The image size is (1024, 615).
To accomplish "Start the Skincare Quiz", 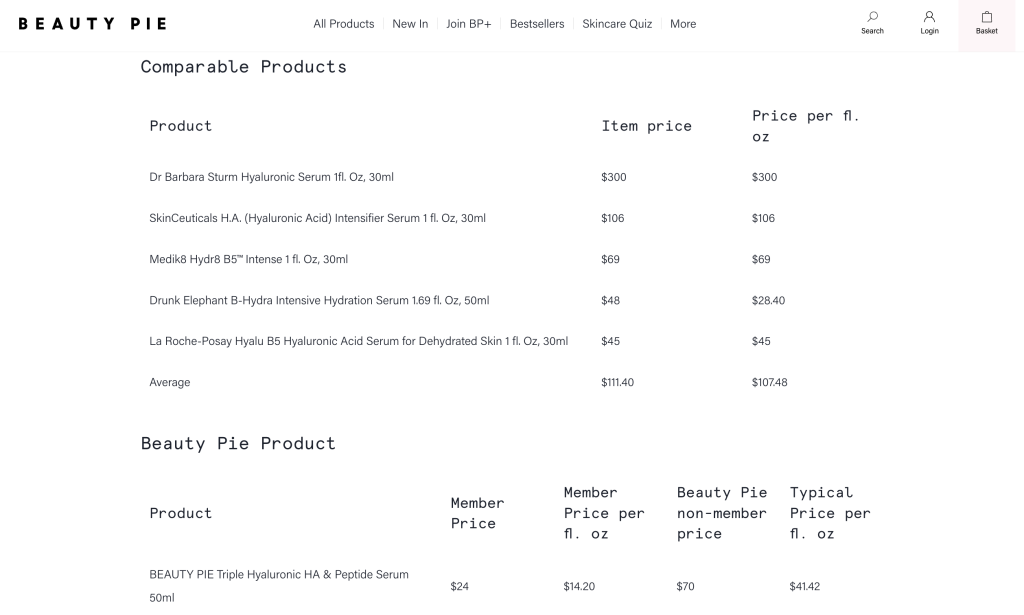I will coord(617,24).
